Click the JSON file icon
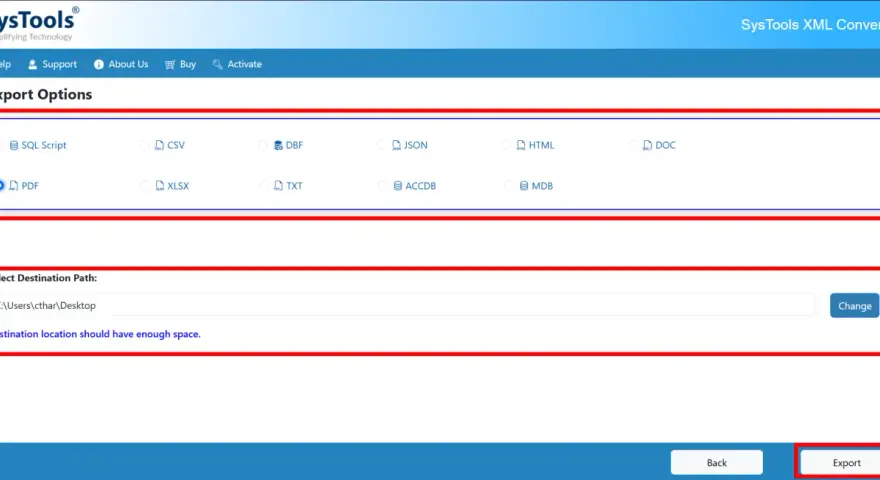The image size is (880, 480). 397,145
